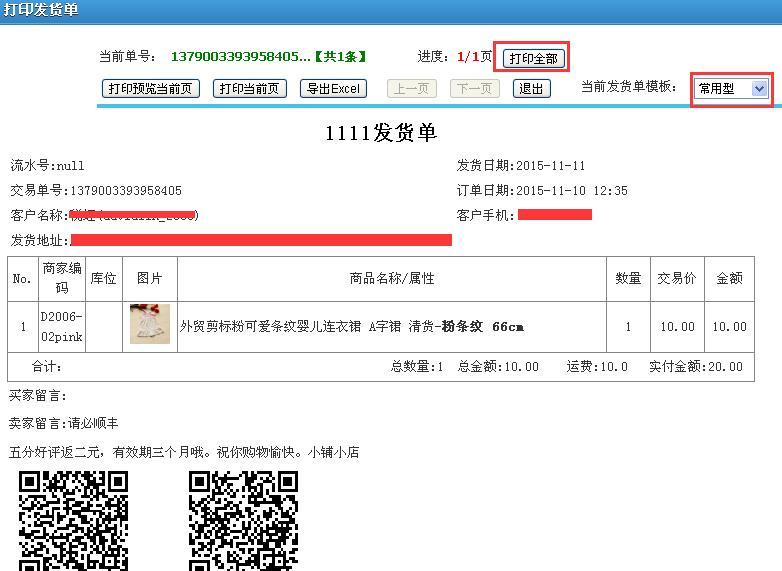Click merchant code D2006-02pink cell
The height and width of the screenshot is (571, 782).
pos(62,326)
